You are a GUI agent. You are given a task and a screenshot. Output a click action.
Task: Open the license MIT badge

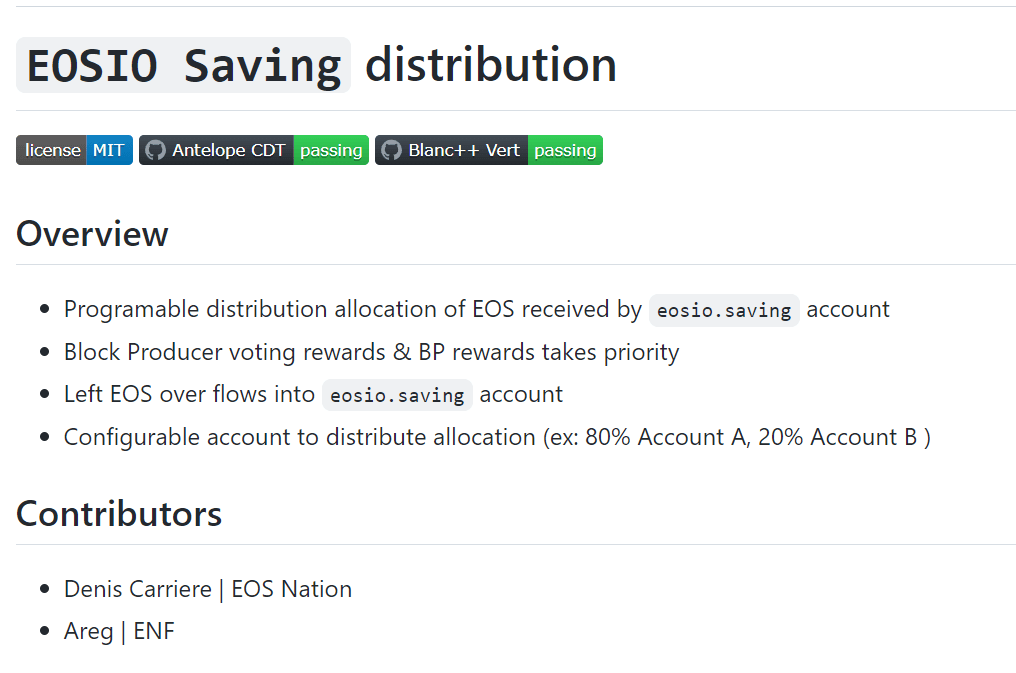click(x=74, y=151)
